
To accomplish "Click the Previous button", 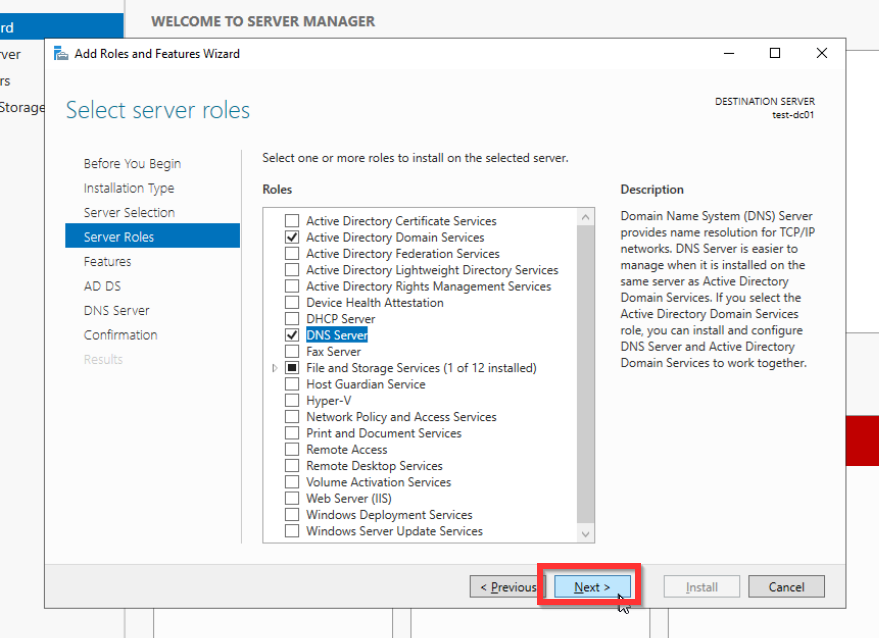I will pos(507,587).
